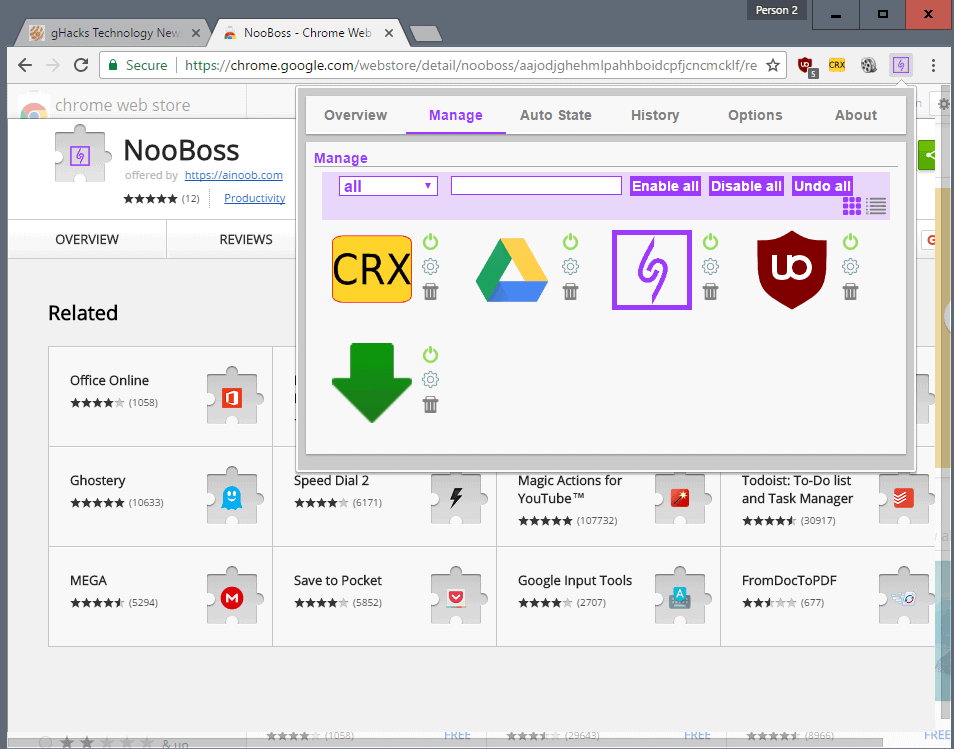Open settings gear for uBlock Origin

[x=850, y=266]
